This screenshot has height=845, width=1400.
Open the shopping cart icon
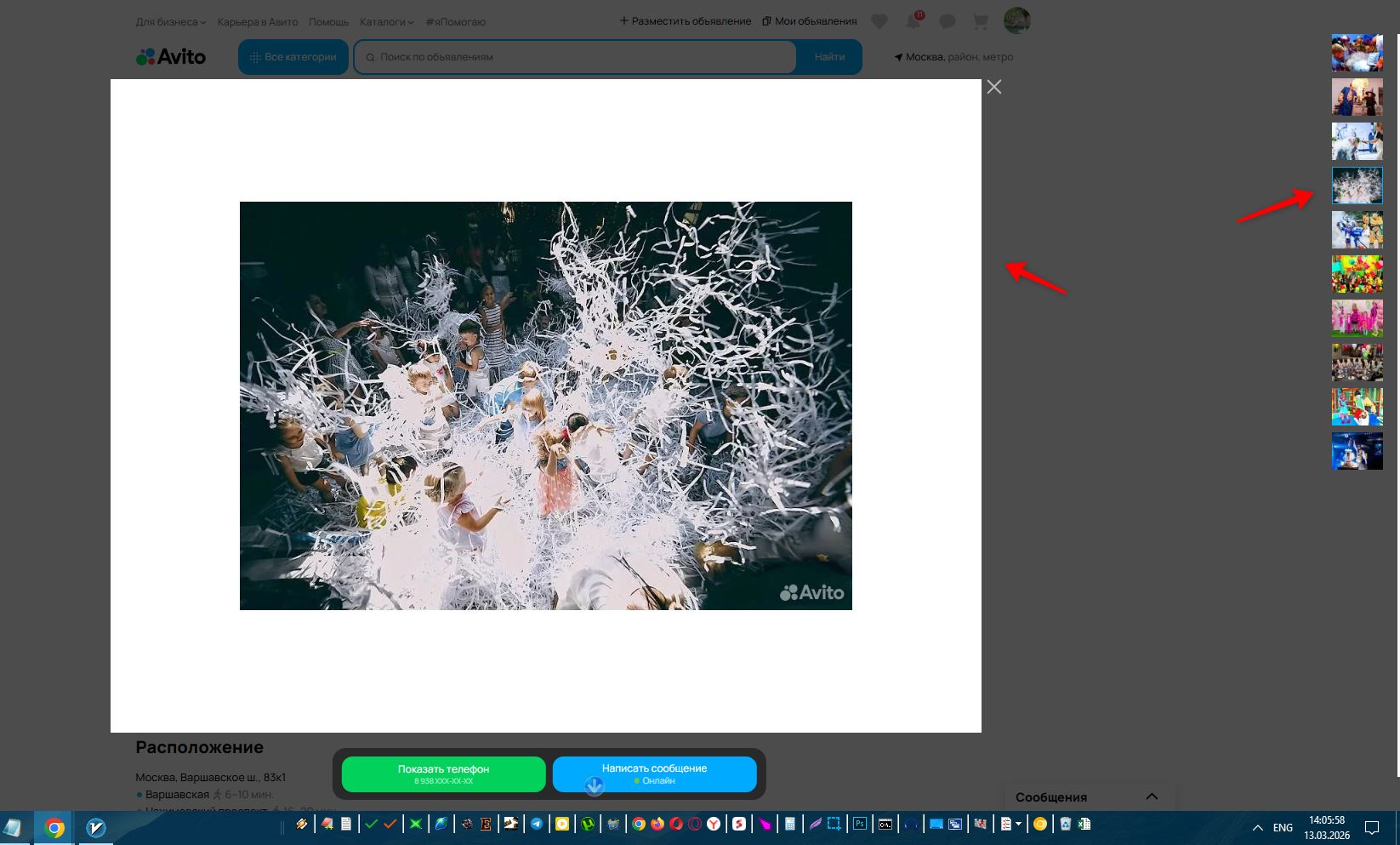(x=981, y=21)
